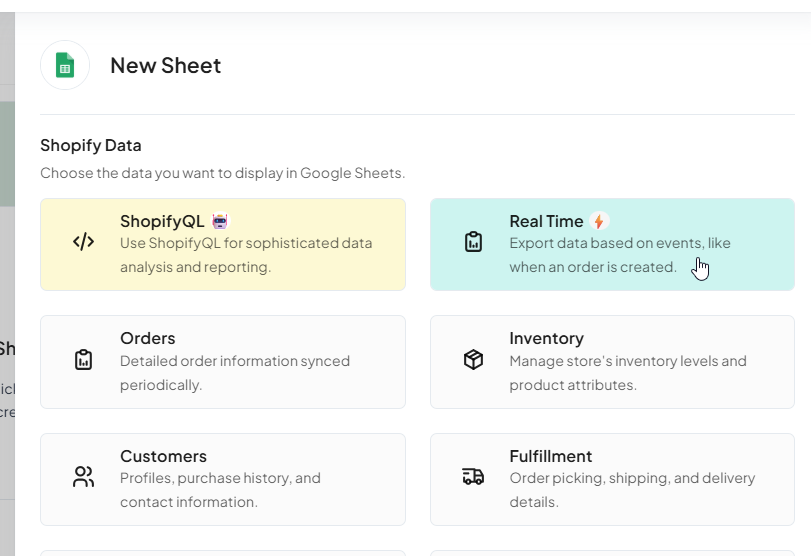811x556 pixels.
Task: Click the Fulfillment delivery truck icon
Action: (x=473, y=477)
